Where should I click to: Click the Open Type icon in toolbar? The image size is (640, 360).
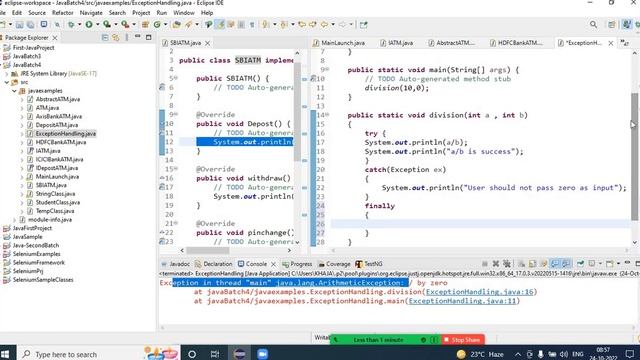coord(176,24)
